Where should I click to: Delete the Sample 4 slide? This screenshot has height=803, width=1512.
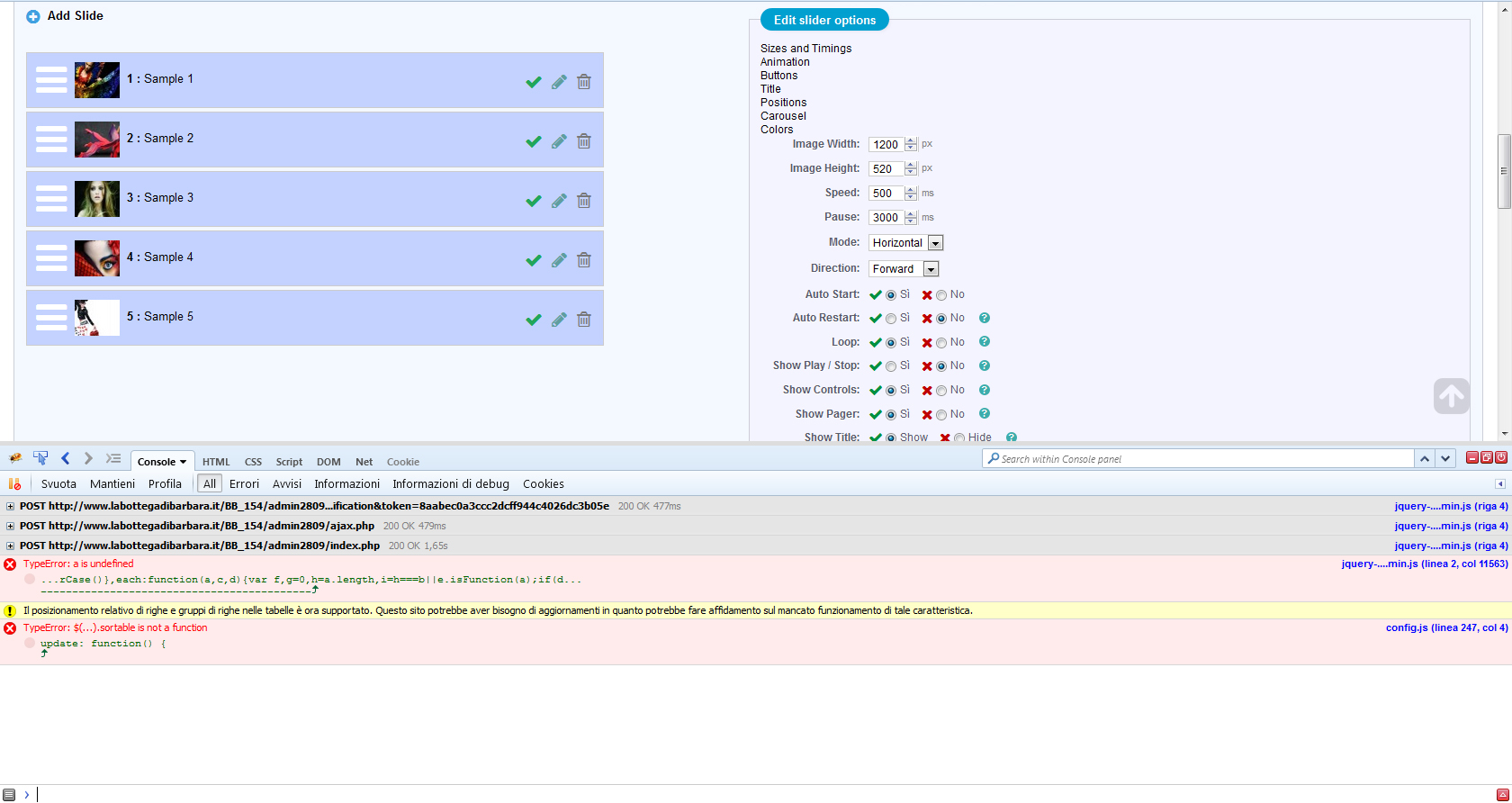coord(584,260)
